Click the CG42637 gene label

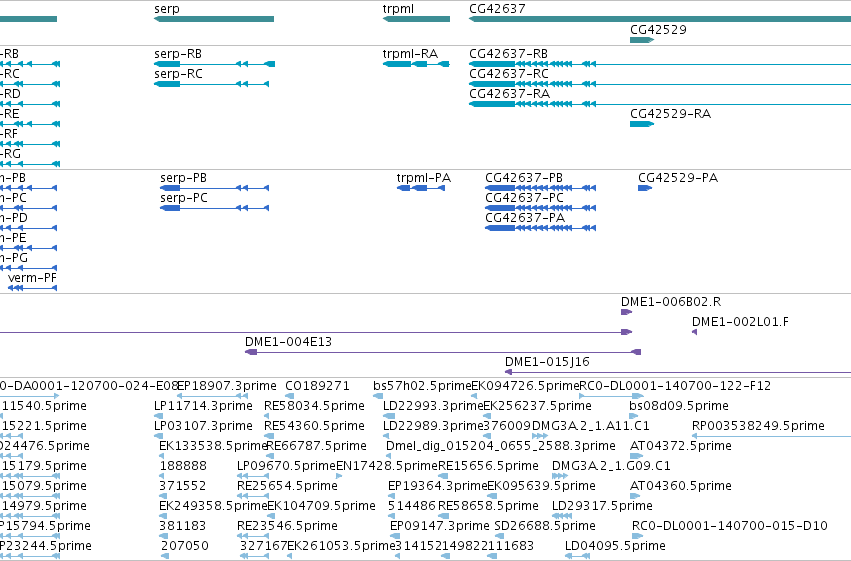click(x=497, y=9)
